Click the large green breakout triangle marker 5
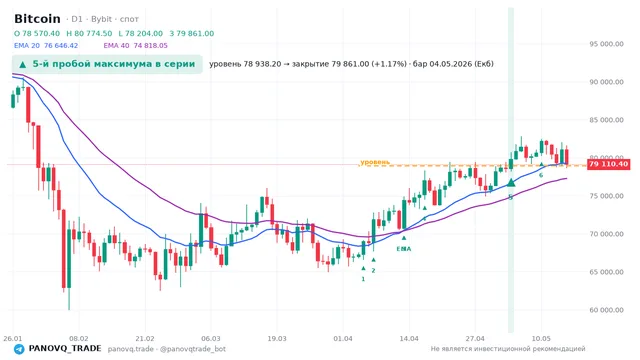The width and height of the screenshot is (640, 360). point(511,182)
